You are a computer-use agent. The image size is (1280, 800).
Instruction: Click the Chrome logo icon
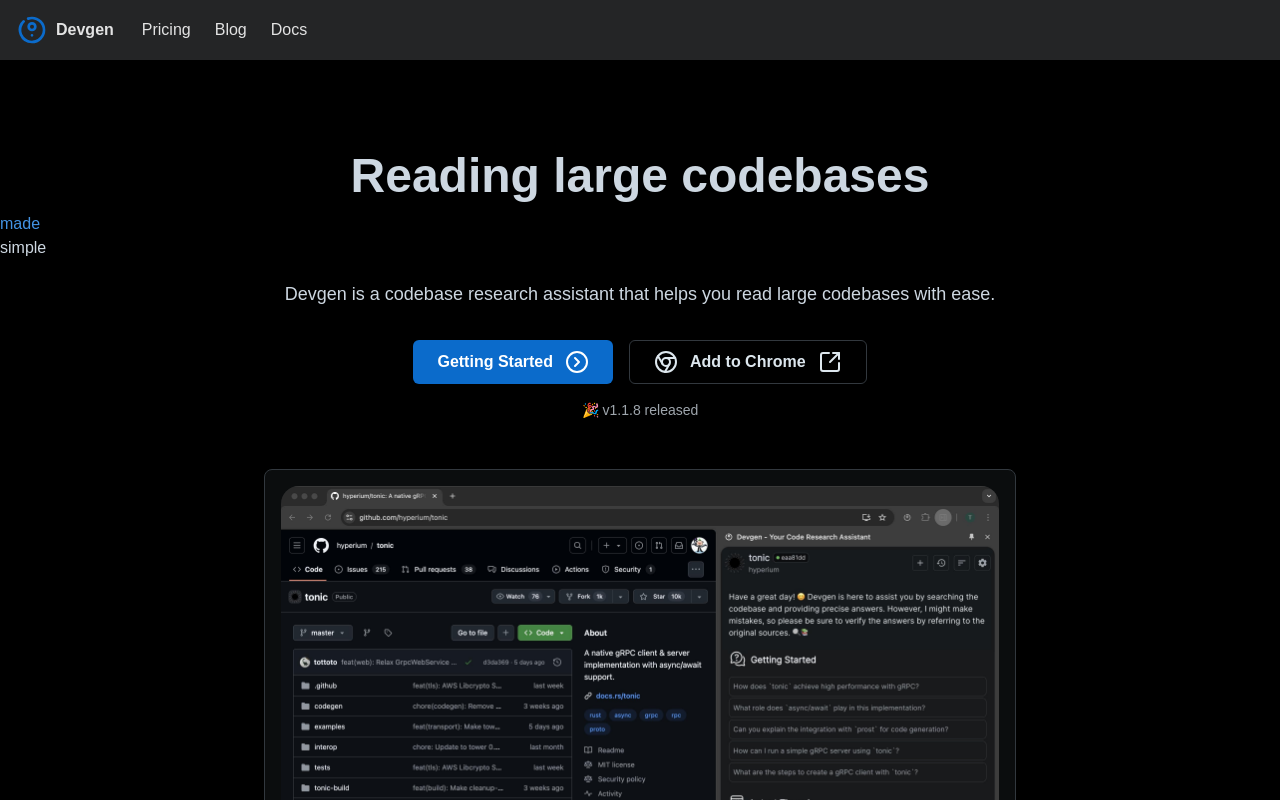[x=666, y=362]
